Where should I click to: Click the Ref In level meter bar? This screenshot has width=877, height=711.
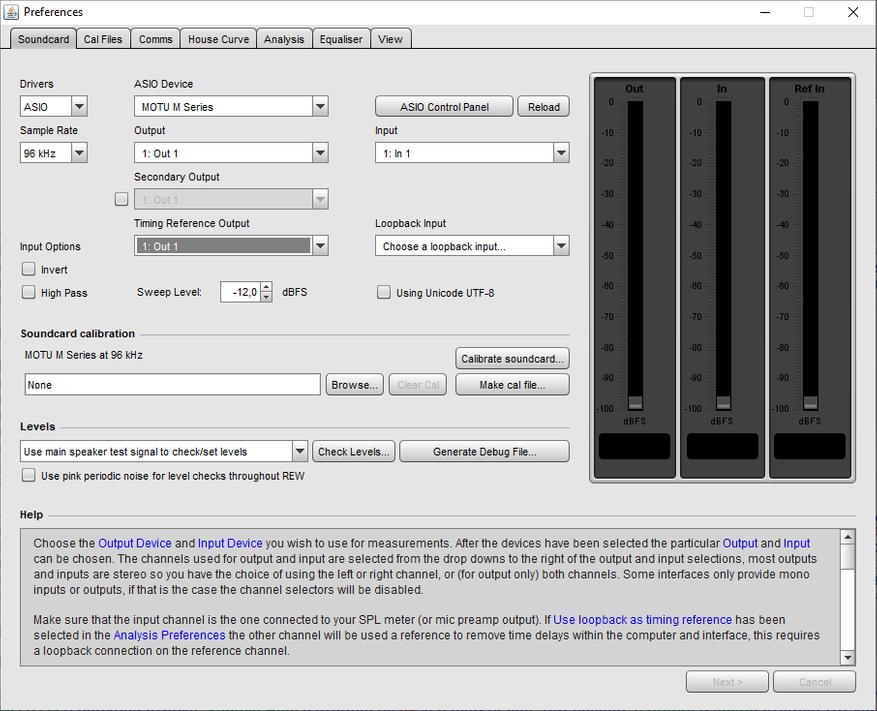coord(810,256)
